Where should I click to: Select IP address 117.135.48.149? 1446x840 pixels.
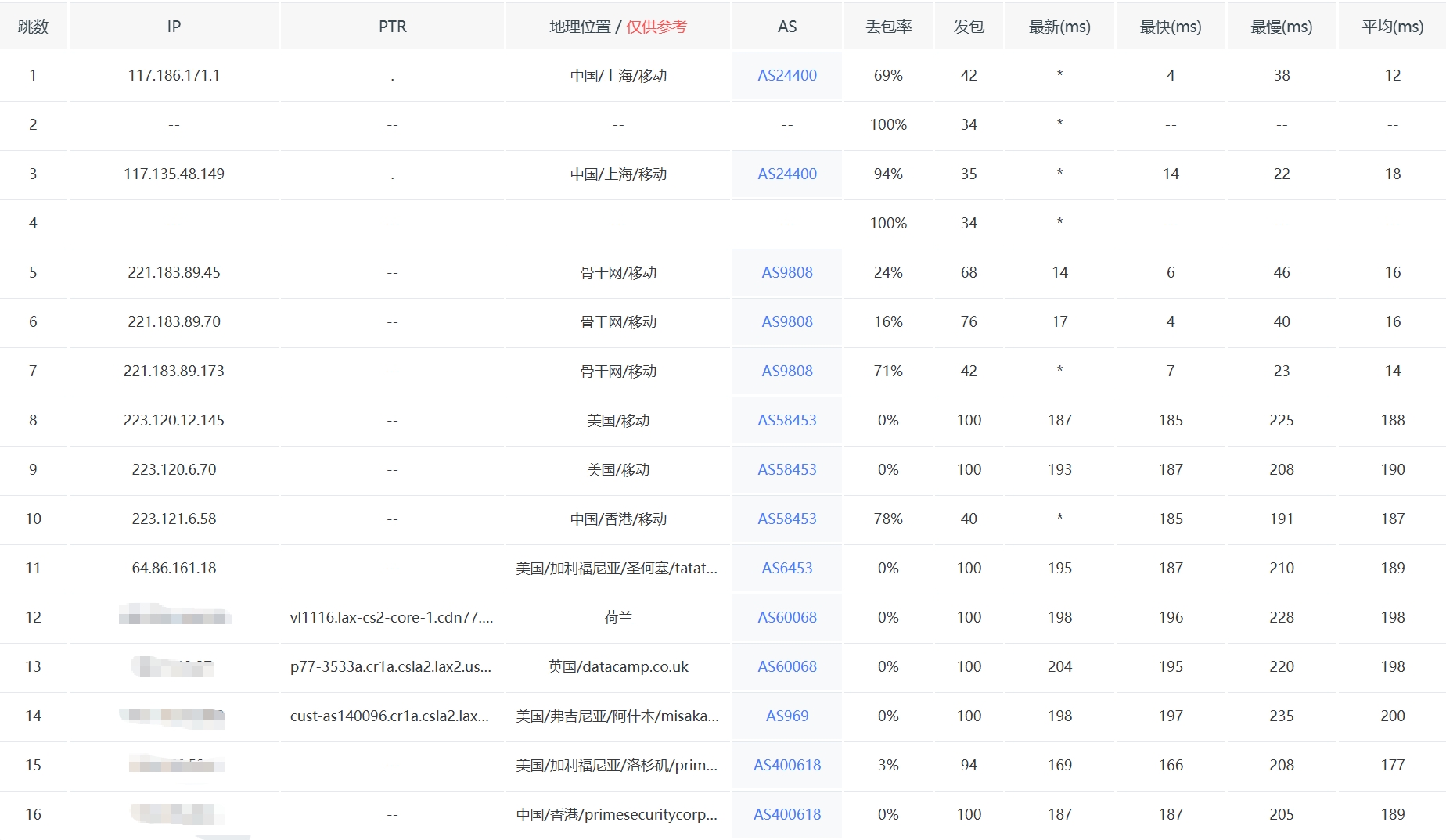tap(174, 174)
